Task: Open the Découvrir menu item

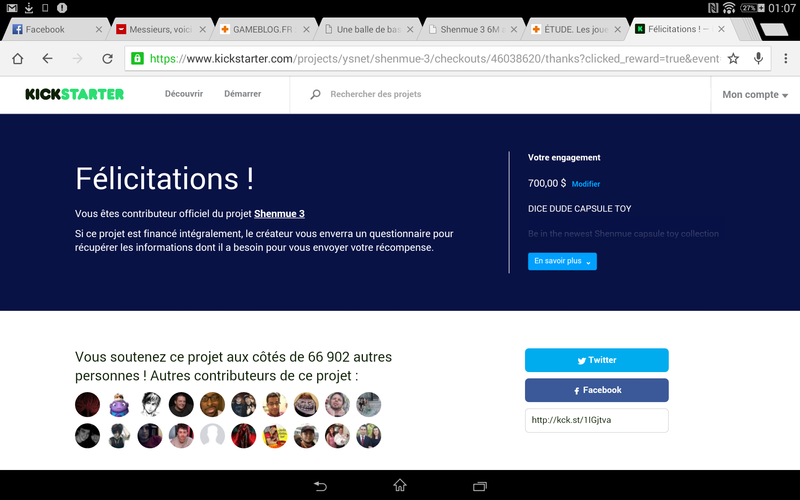Action: (x=184, y=94)
